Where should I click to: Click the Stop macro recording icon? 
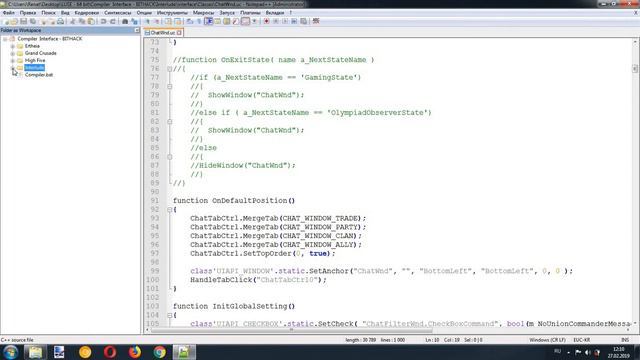pos(275,21)
